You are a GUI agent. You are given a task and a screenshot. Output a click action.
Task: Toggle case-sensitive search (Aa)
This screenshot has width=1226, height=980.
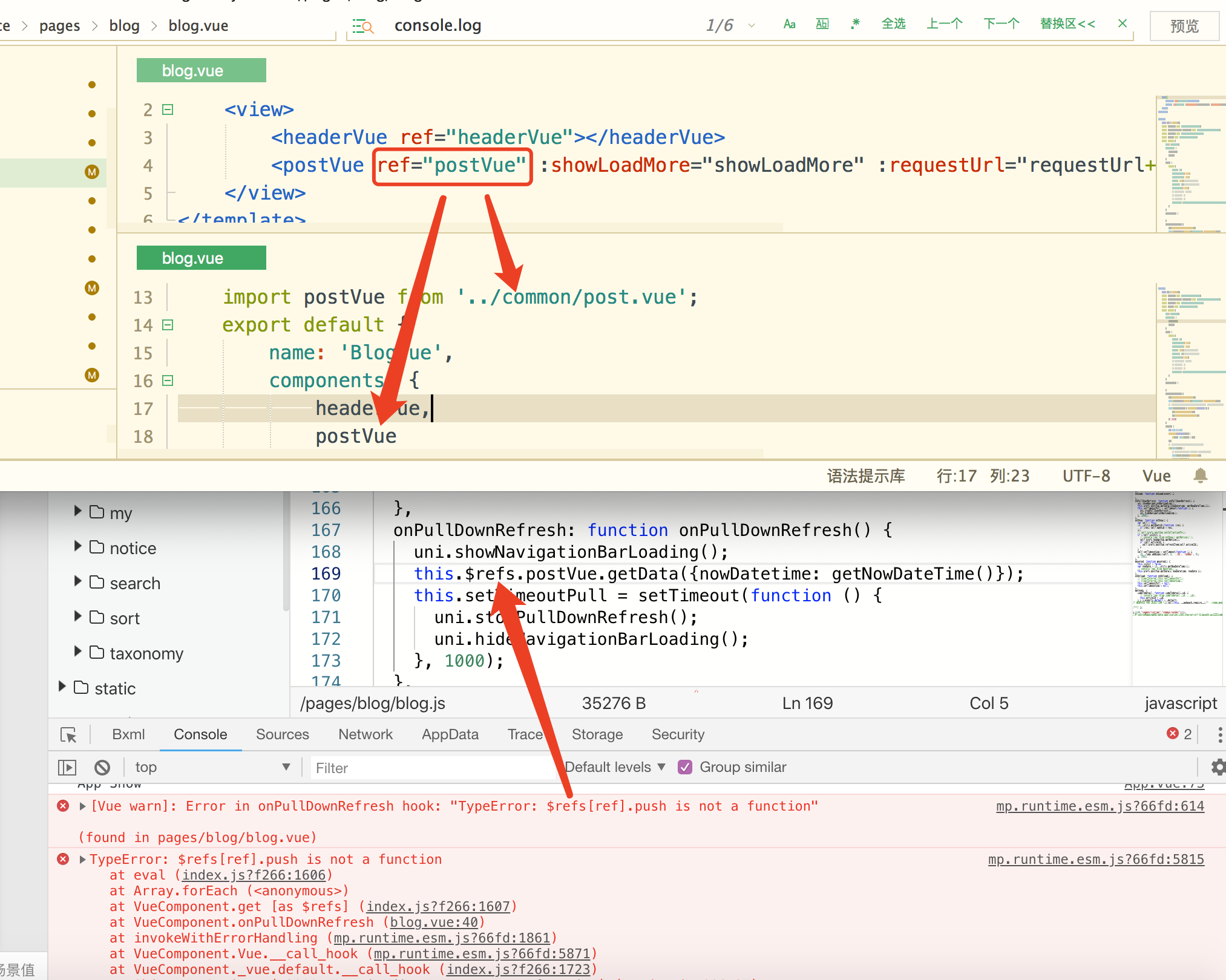click(789, 24)
